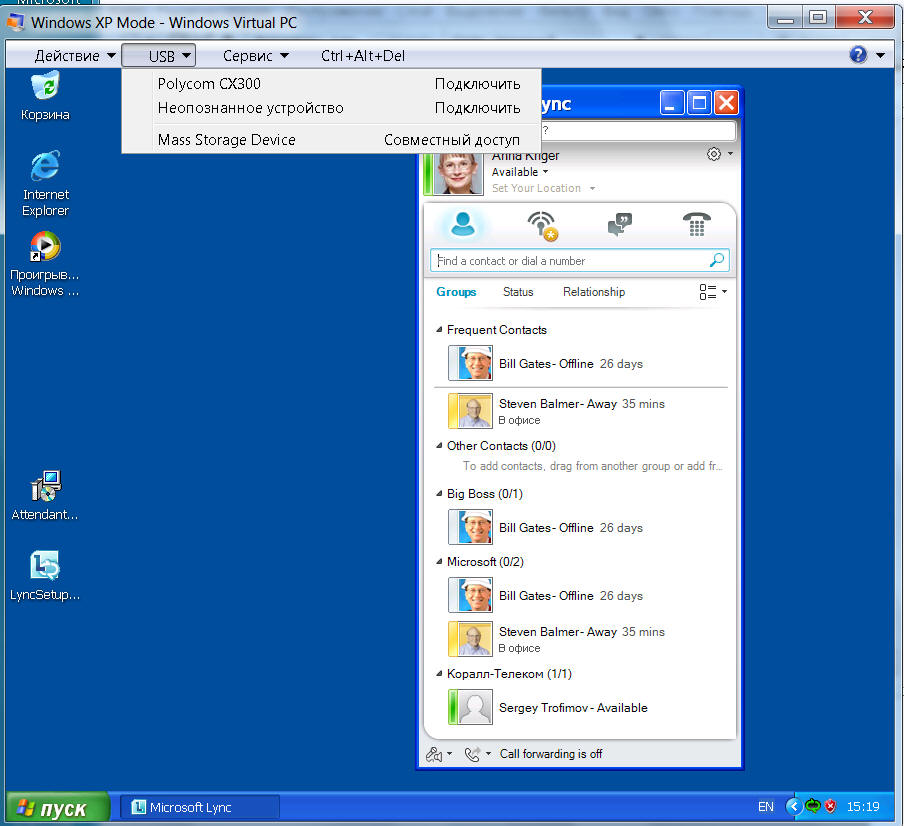Open the Set Your Location dropdown
904x826 pixels.
[x=543, y=188]
